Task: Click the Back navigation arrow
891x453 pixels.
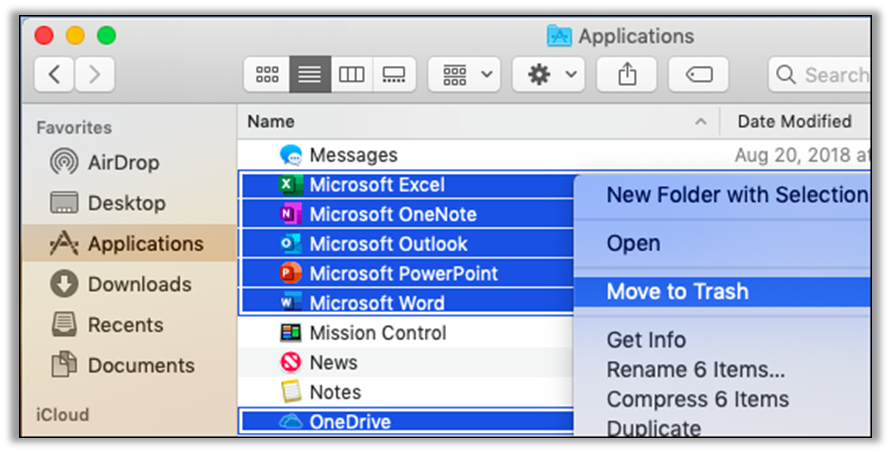Action: coord(54,74)
